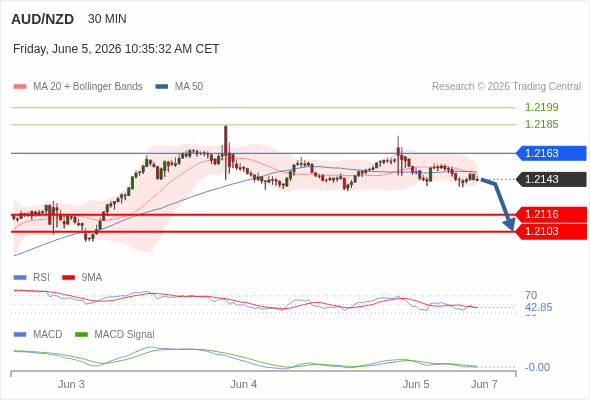Image resolution: width=590 pixels, height=400 pixels.
Task: Click the 9MA red legend marker
Action: coord(68,278)
